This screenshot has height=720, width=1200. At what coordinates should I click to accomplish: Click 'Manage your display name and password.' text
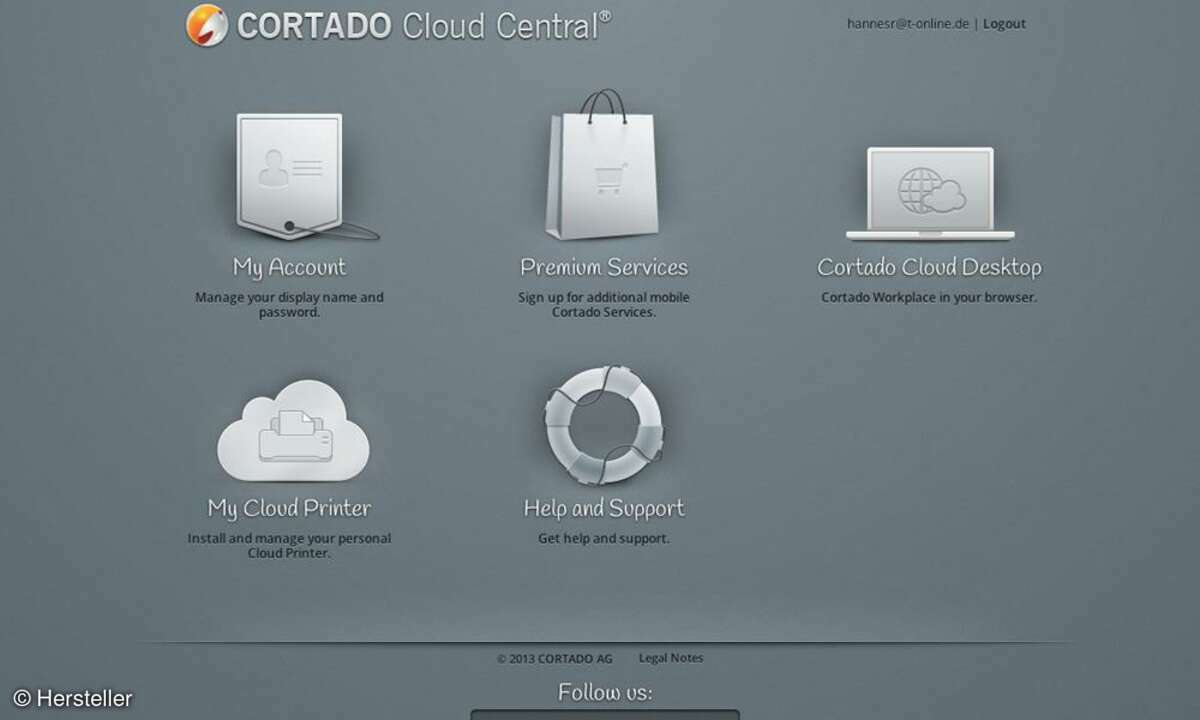pyautogui.click(x=289, y=305)
